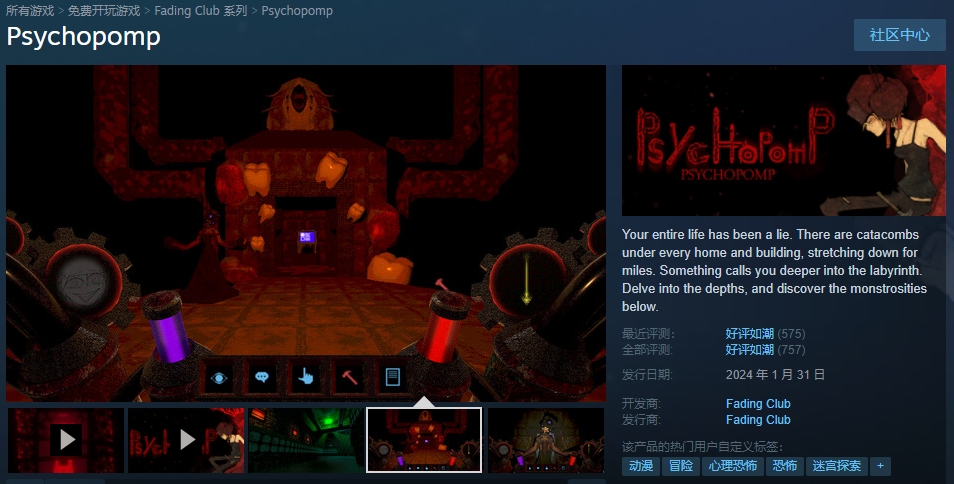
Task: Select the 迷宫探索 tag
Action: click(837, 466)
